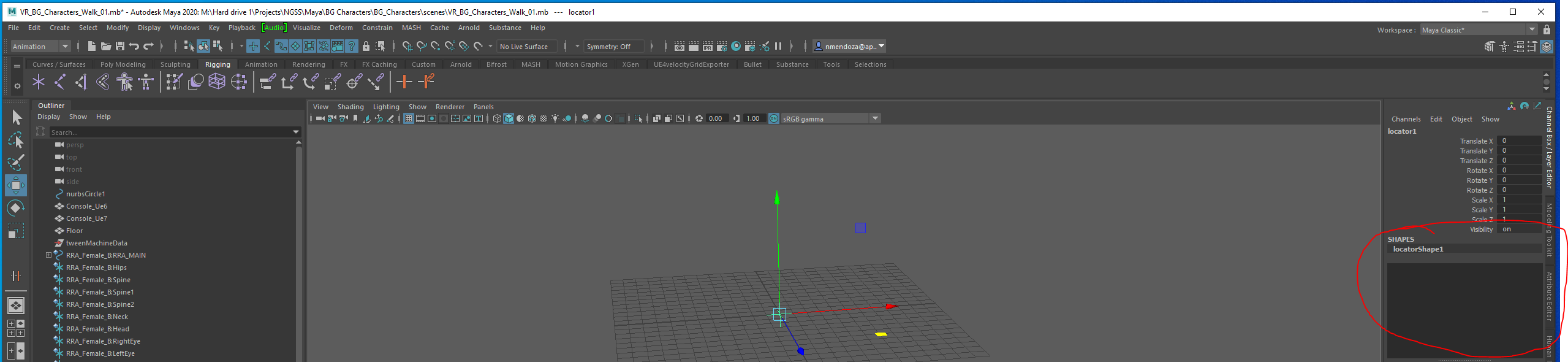
Task: Click the Outliner Search field
Action: pyautogui.click(x=170, y=132)
